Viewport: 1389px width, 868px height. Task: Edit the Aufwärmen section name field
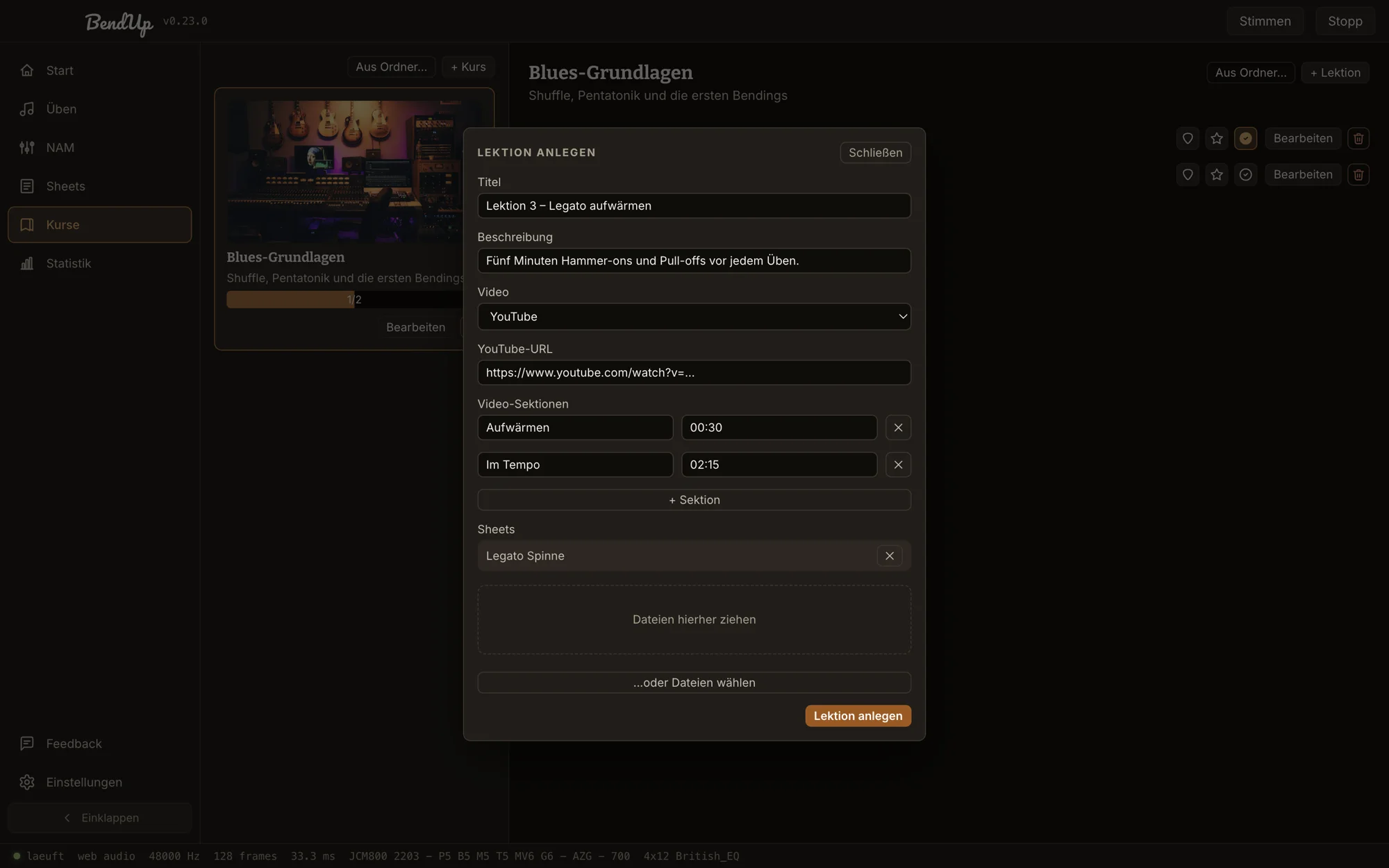point(575,428)
